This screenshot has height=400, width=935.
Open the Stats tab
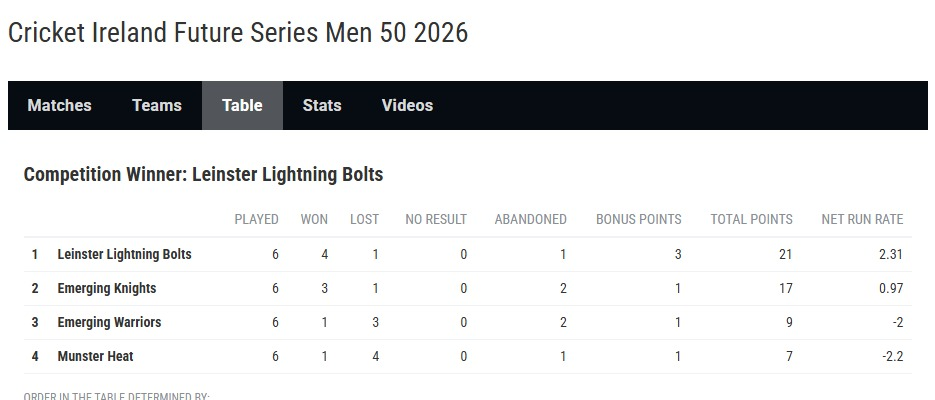[322, 106]
